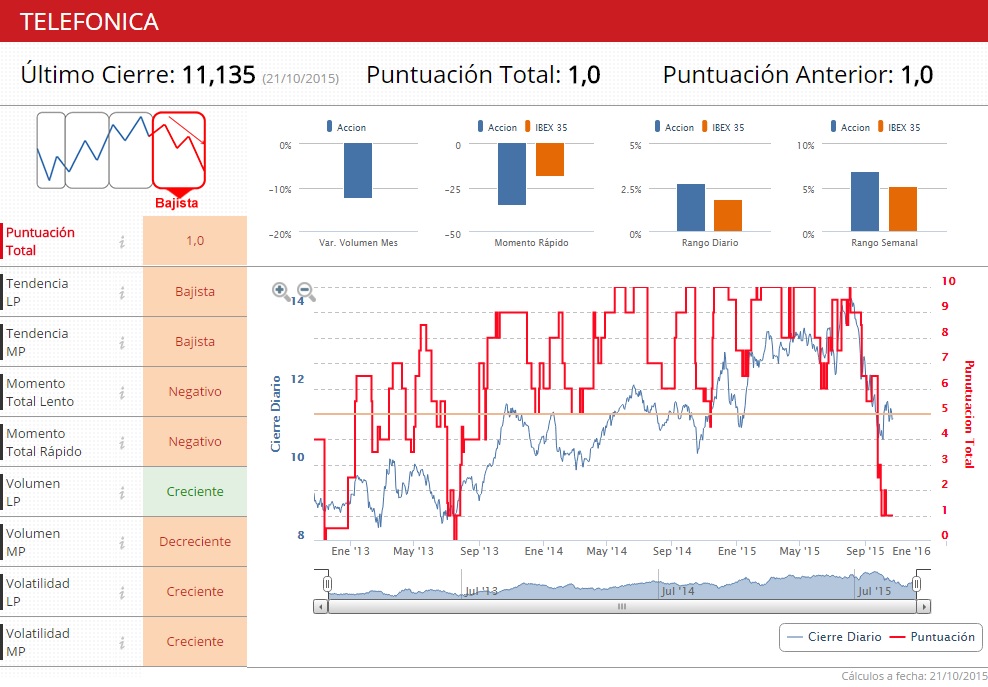The height and width of the screenshot is (687, 988).
Task: Click the Sep '15 label on the x-axis
Action: 865,551
